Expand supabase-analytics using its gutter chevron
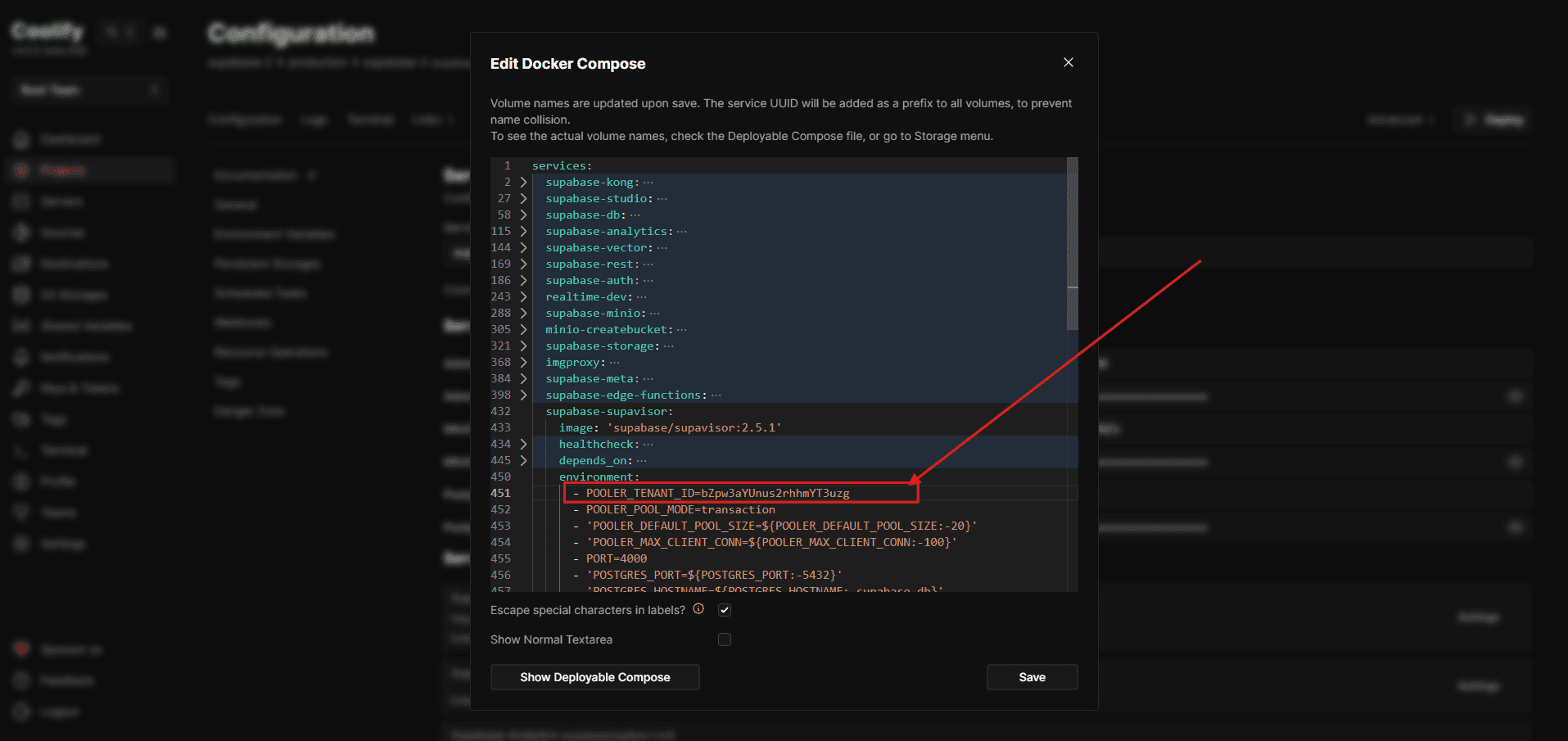 523,231
